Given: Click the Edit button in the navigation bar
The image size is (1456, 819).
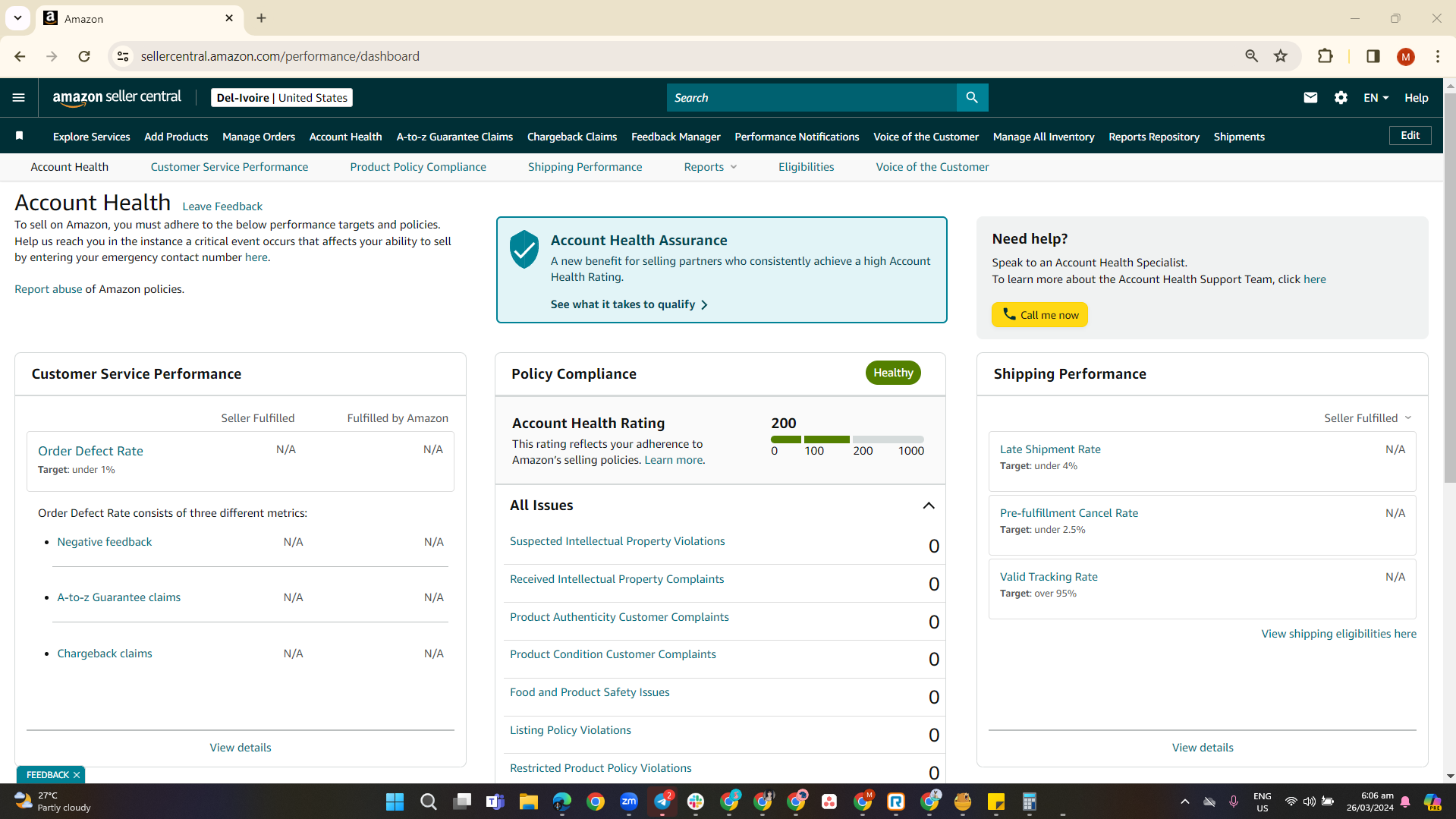Looking at the screenshot, I should click(1410, 135).
